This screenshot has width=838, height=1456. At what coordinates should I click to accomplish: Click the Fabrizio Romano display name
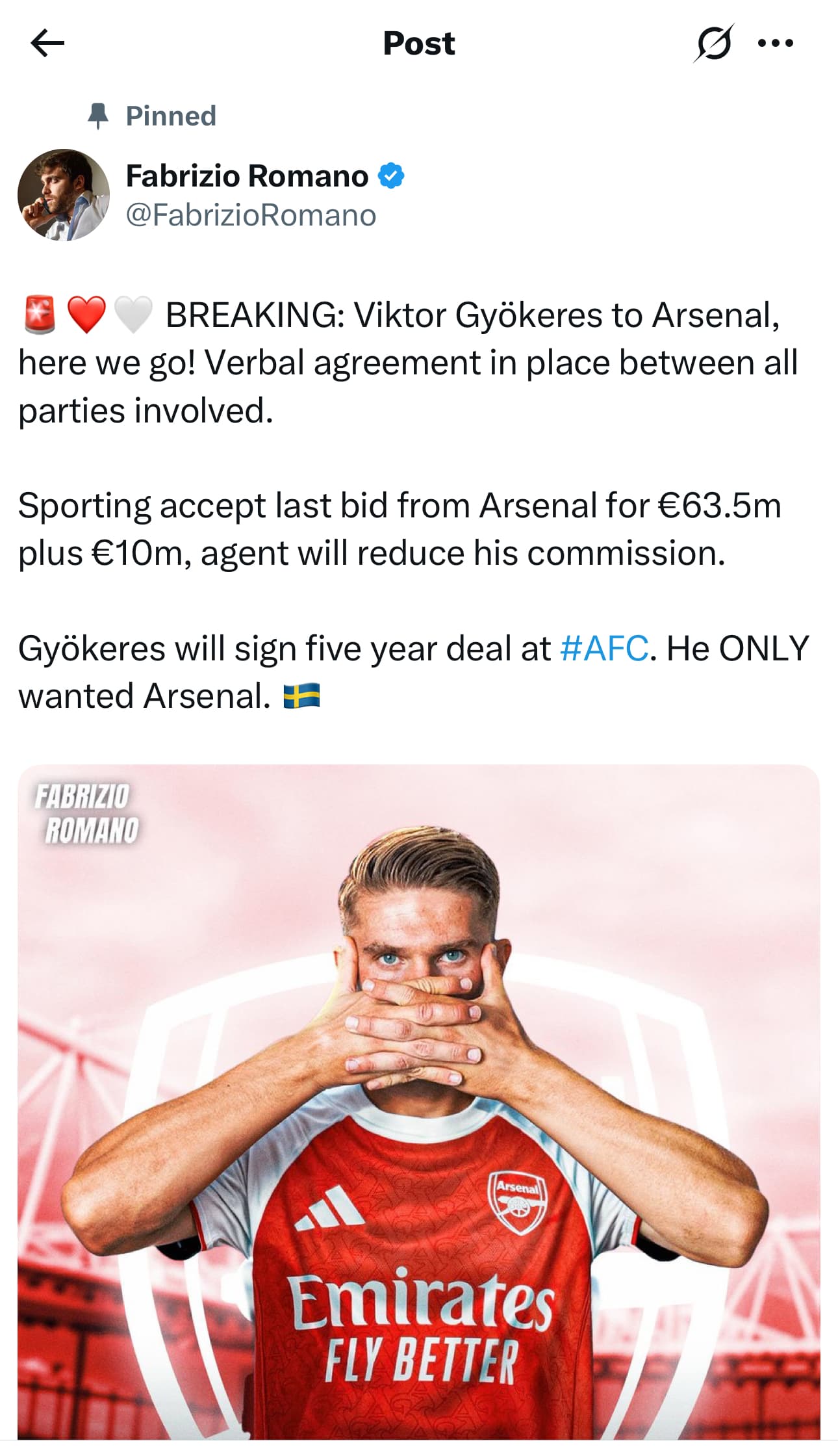tap(247, 175)
